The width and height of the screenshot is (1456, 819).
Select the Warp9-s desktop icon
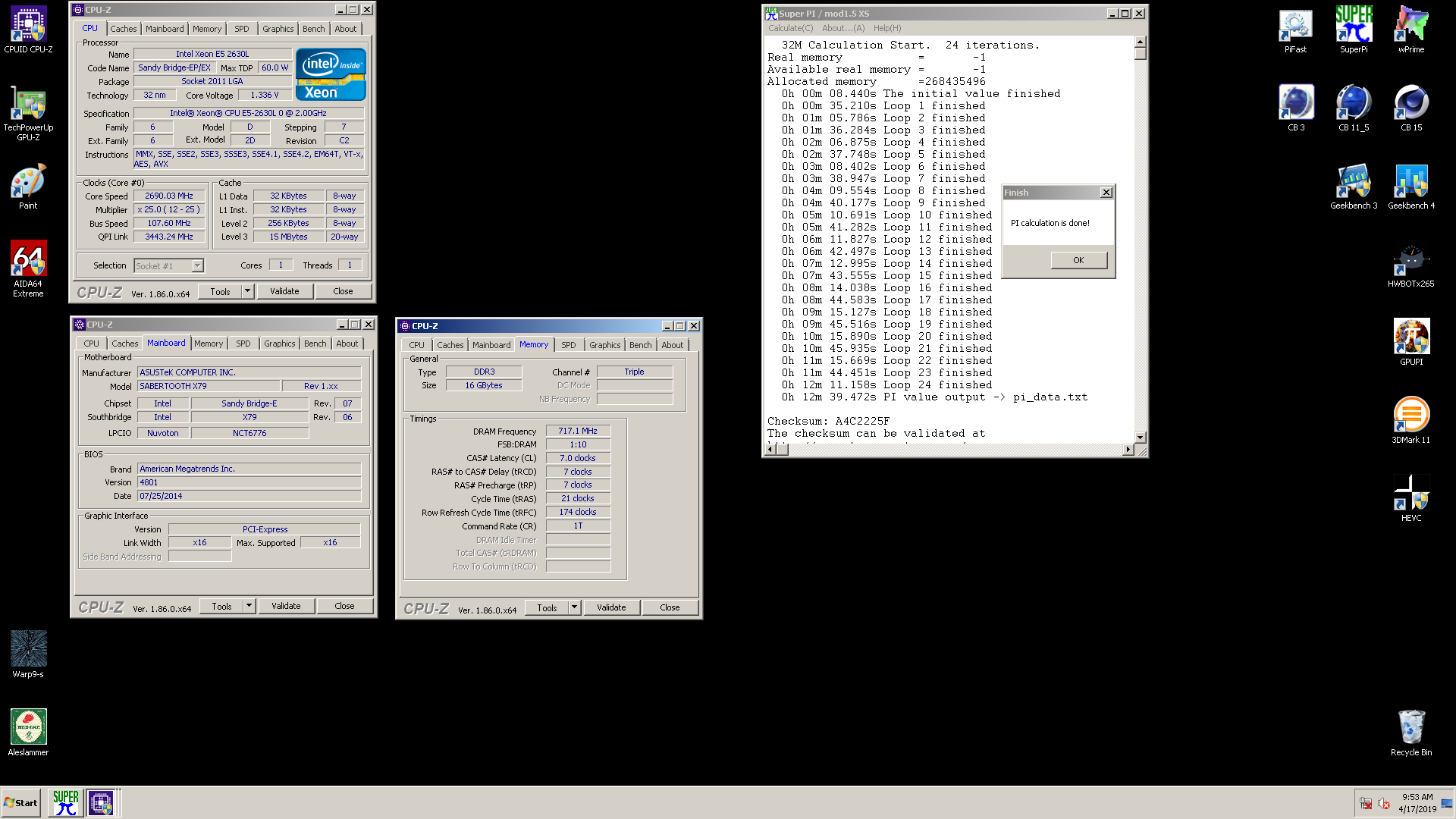28,654
